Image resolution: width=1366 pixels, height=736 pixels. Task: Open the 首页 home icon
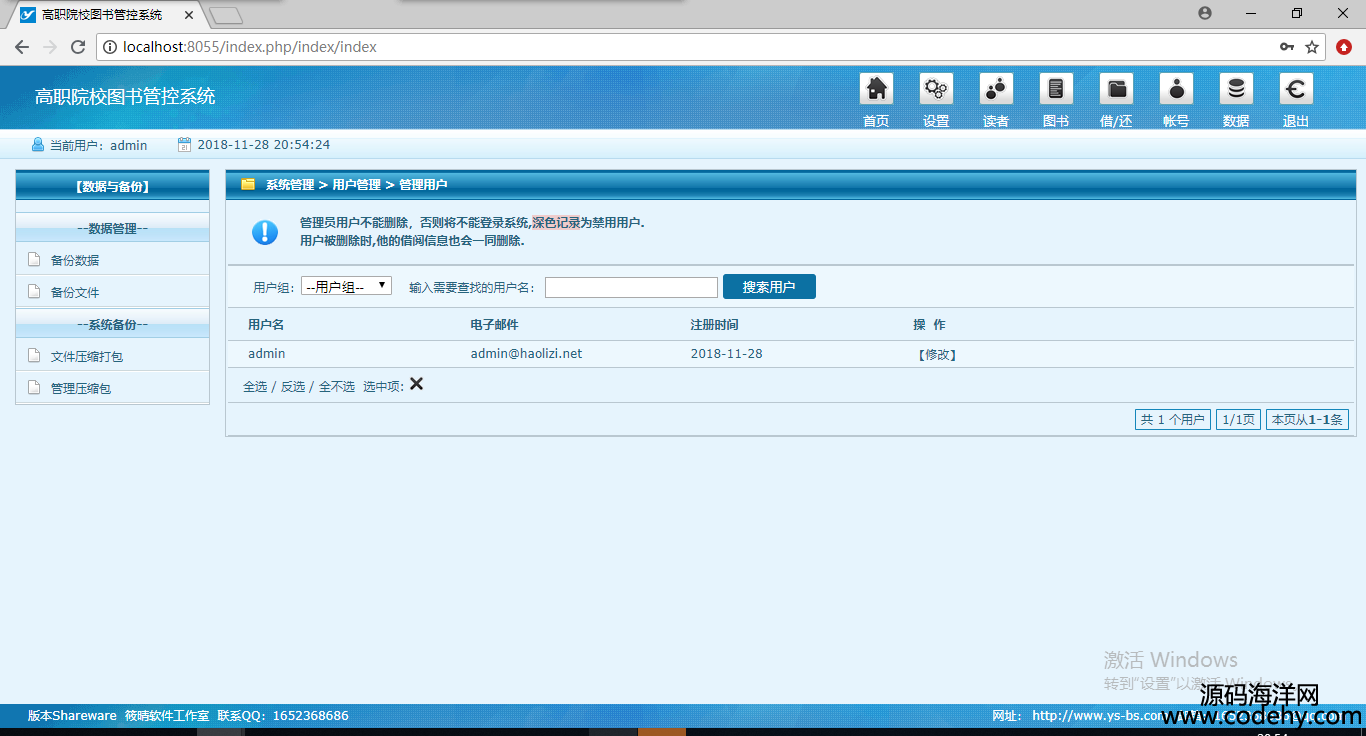876,90
